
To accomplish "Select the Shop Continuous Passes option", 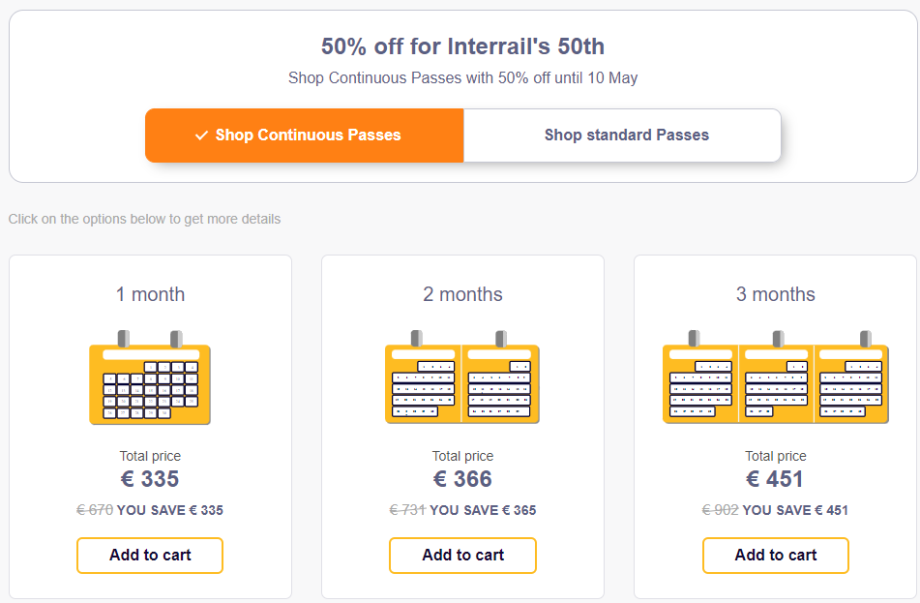I will click(304, 135).
